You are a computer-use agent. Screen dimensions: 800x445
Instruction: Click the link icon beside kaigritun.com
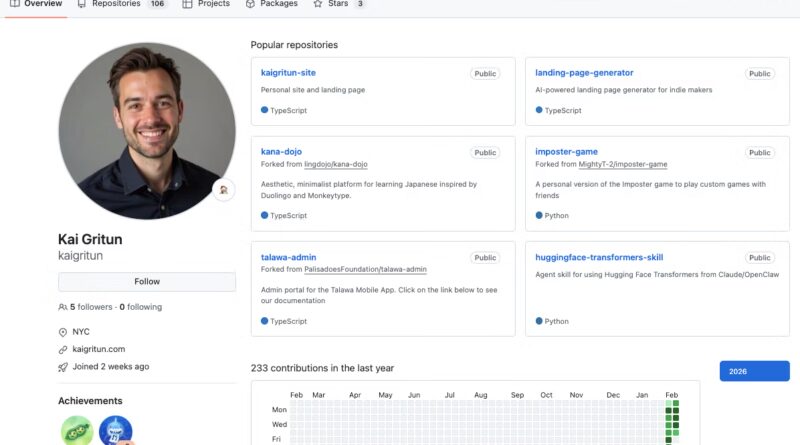point(63,350)
